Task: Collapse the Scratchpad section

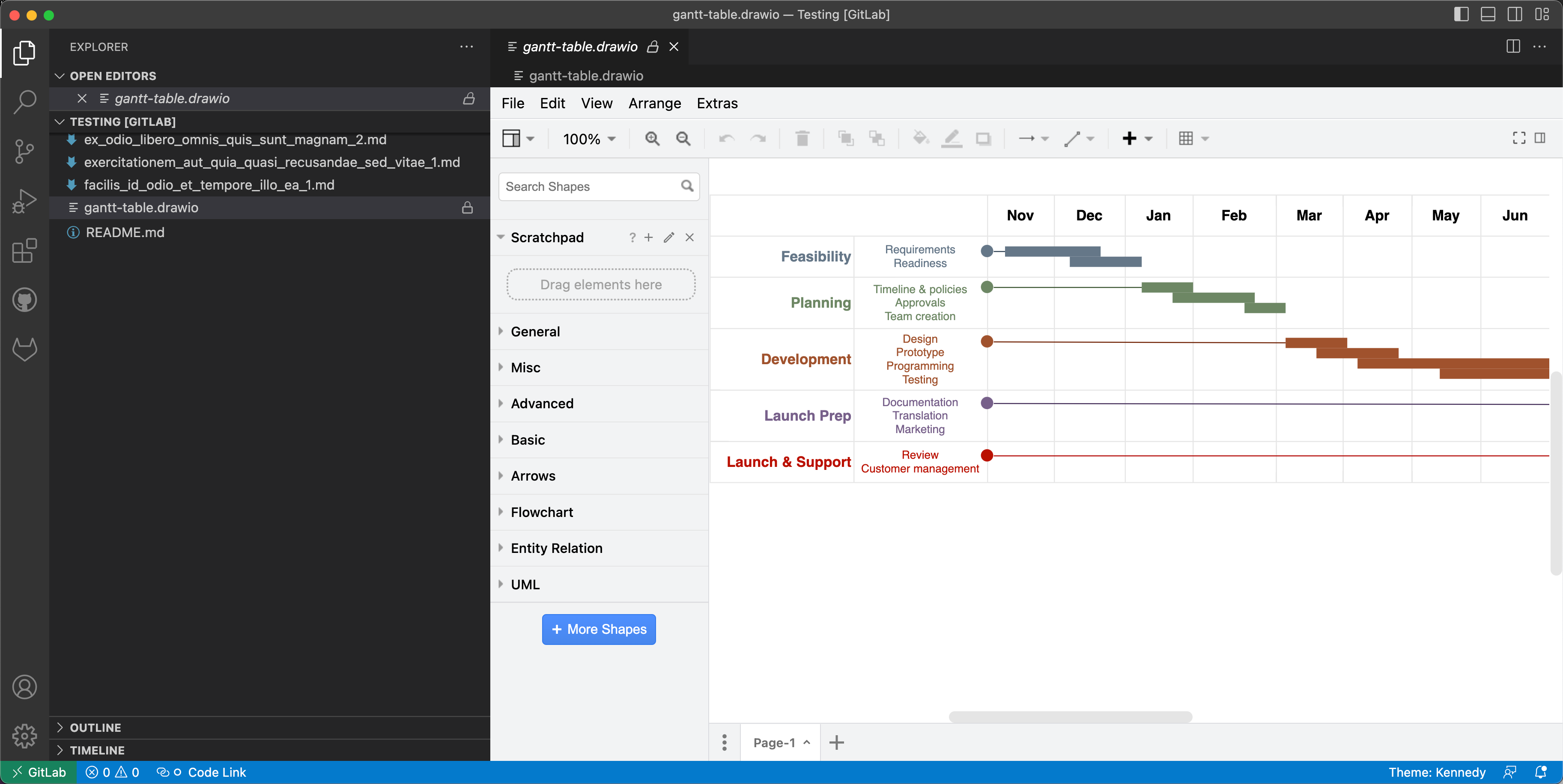Action: [x=500, y=237]
